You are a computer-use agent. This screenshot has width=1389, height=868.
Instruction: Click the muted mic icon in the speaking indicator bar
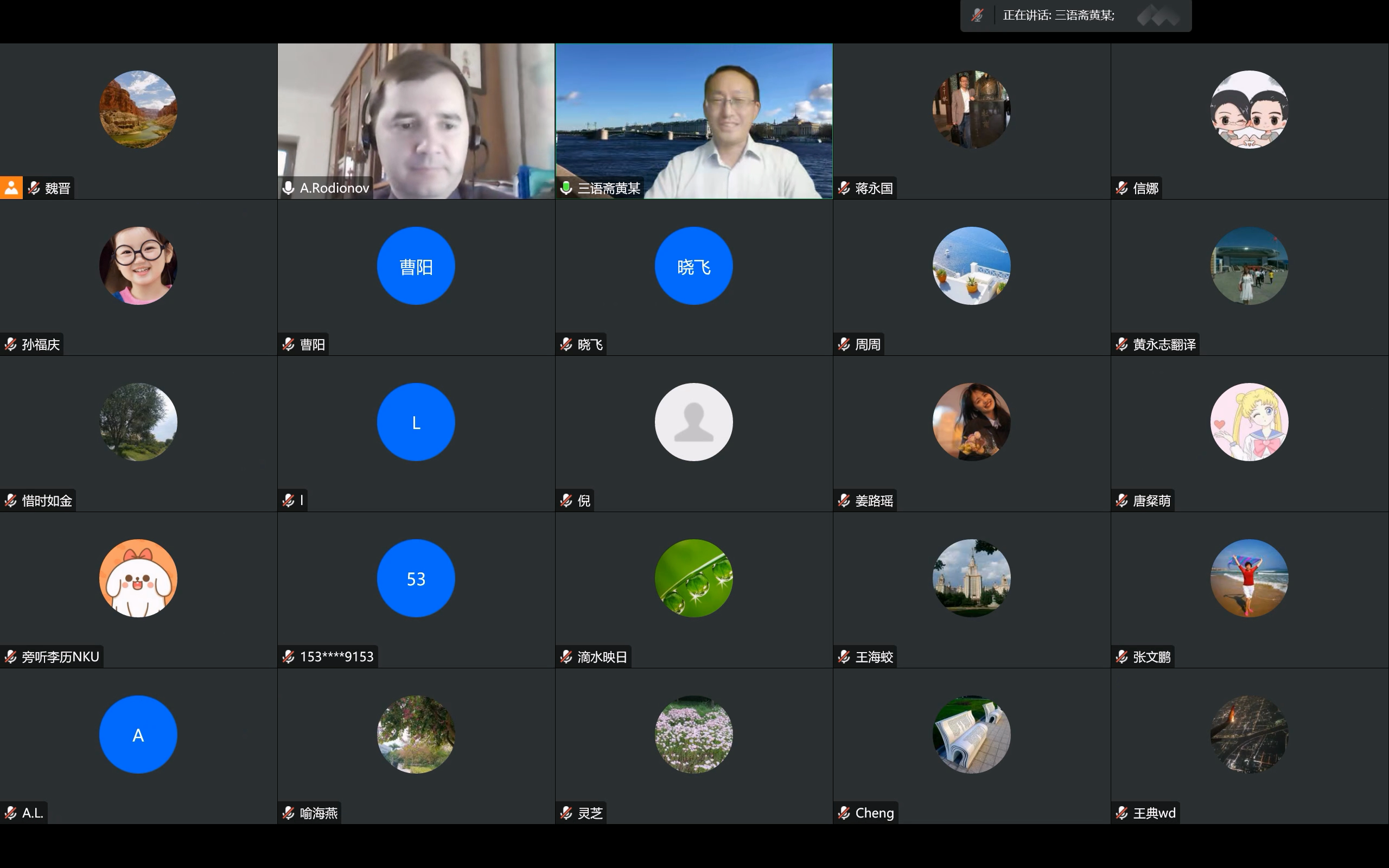coord(977,16)
